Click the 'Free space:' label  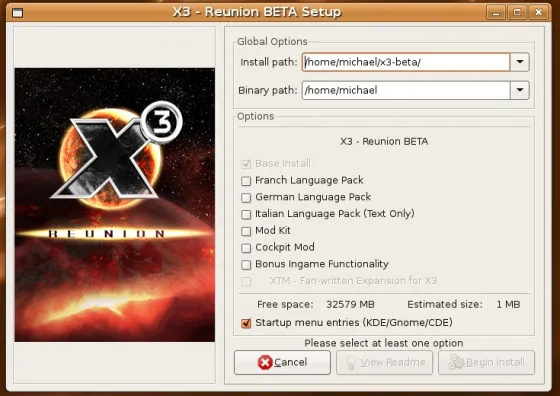(x=285, y=305)
